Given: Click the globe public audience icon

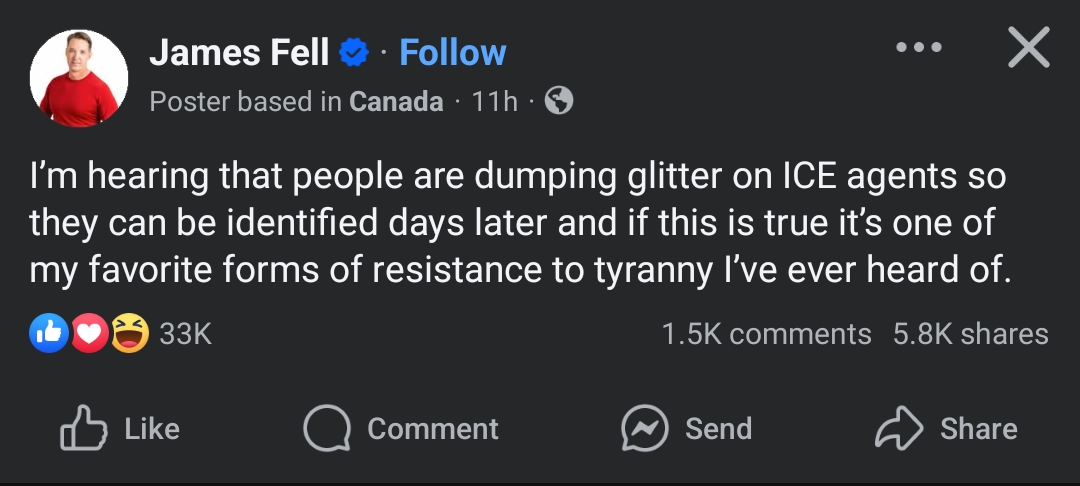Looking at the screenshot, I should click(x=558, y=101).
